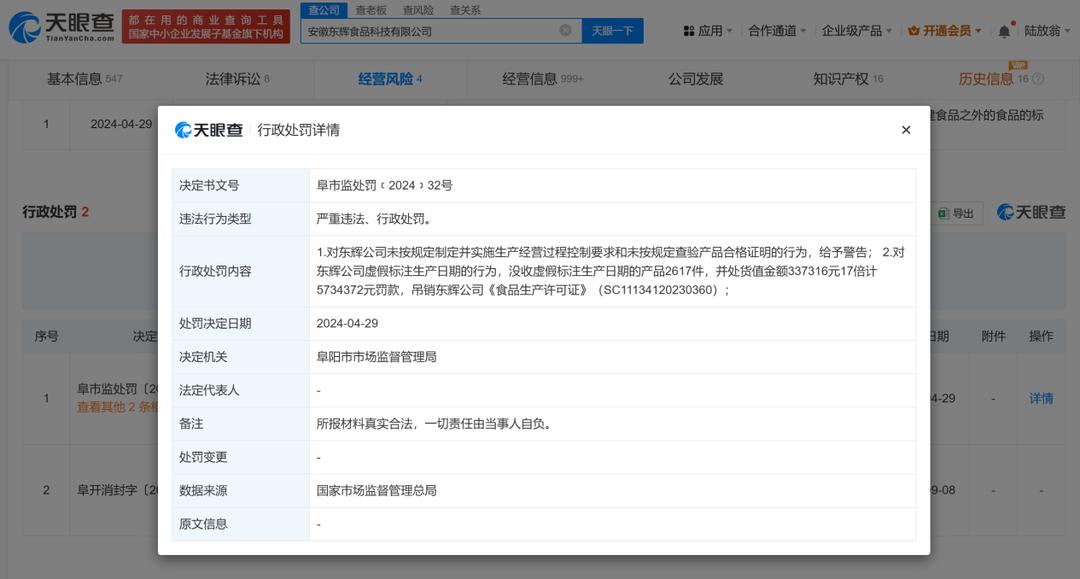
Task: Close the 行政处罚详情 dialog
Action: [x=906, y=129]
